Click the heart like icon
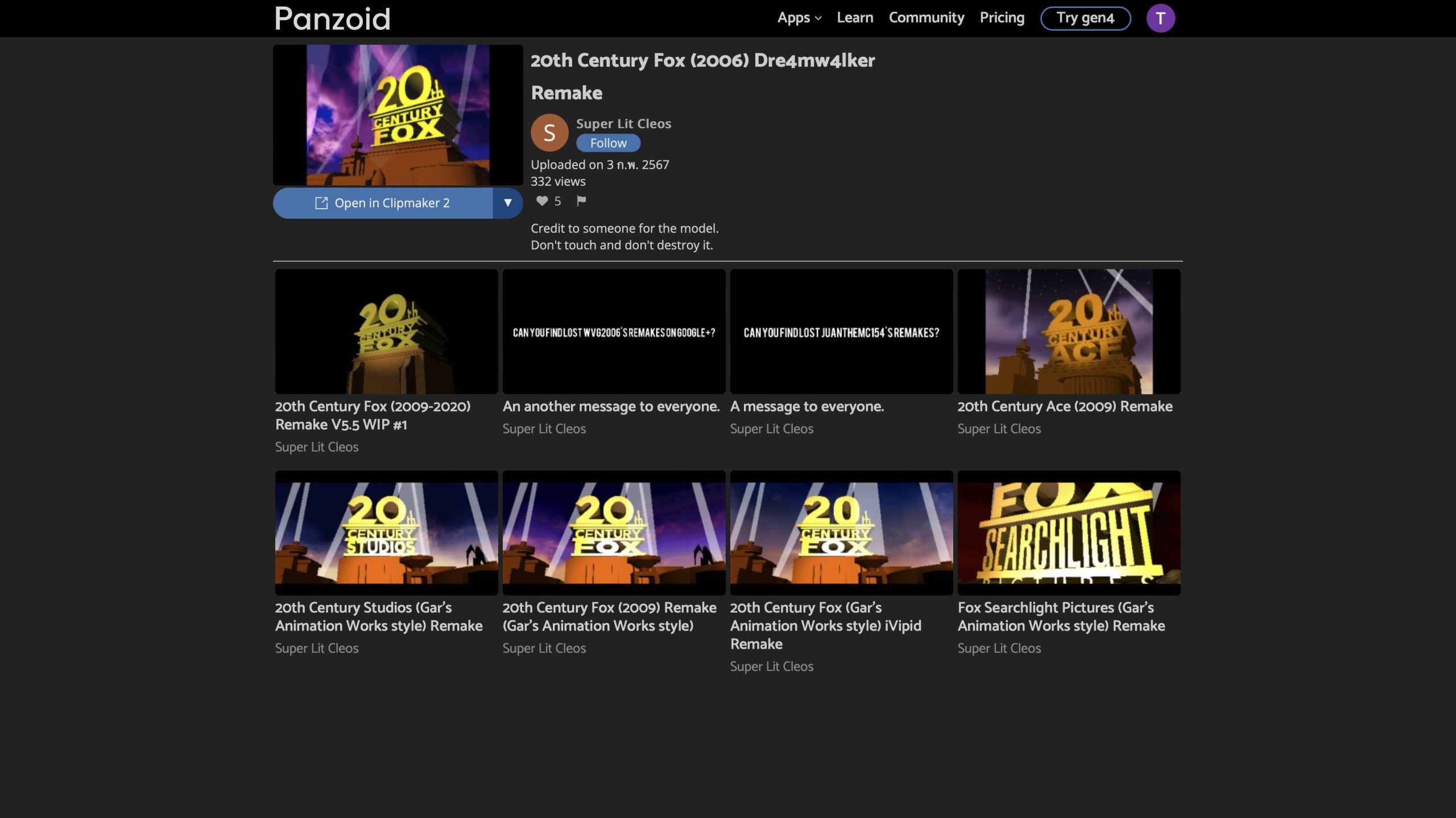This screenshot has height=818, width=1456. pyautogui.click(x=542, y=201)
